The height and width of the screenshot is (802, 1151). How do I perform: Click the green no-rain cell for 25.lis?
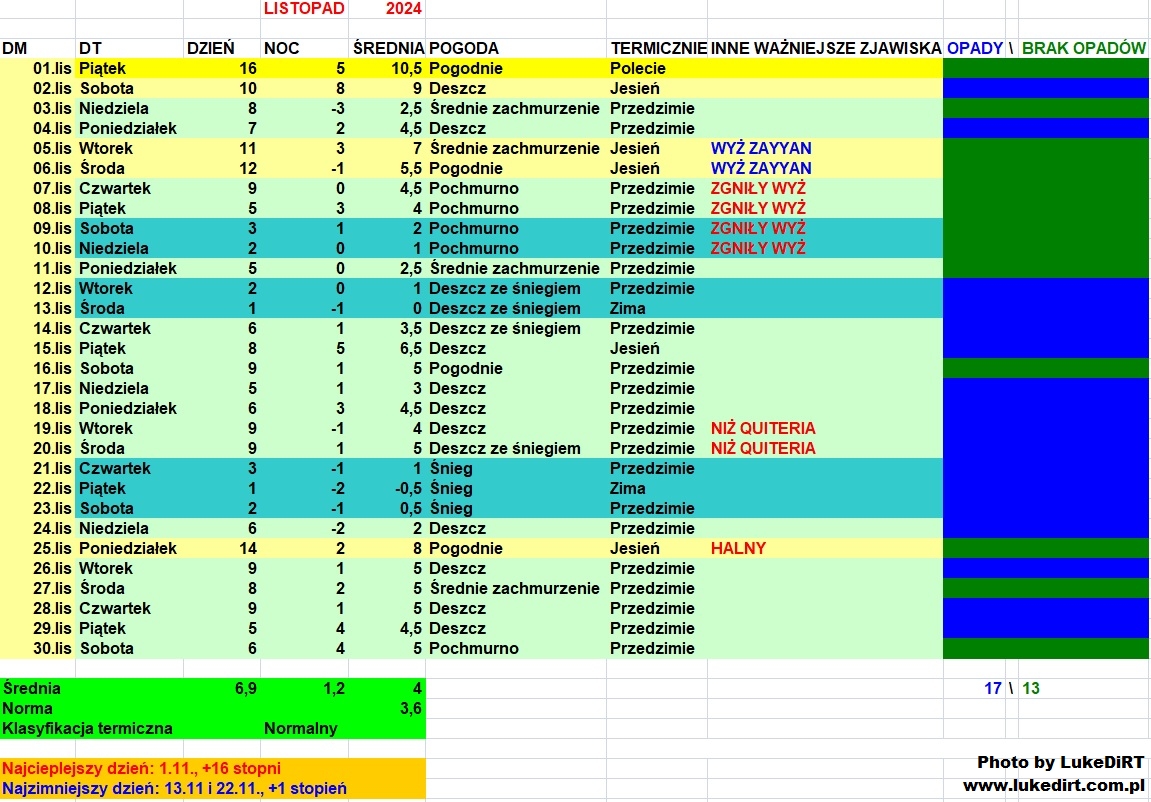[1045, 548]
